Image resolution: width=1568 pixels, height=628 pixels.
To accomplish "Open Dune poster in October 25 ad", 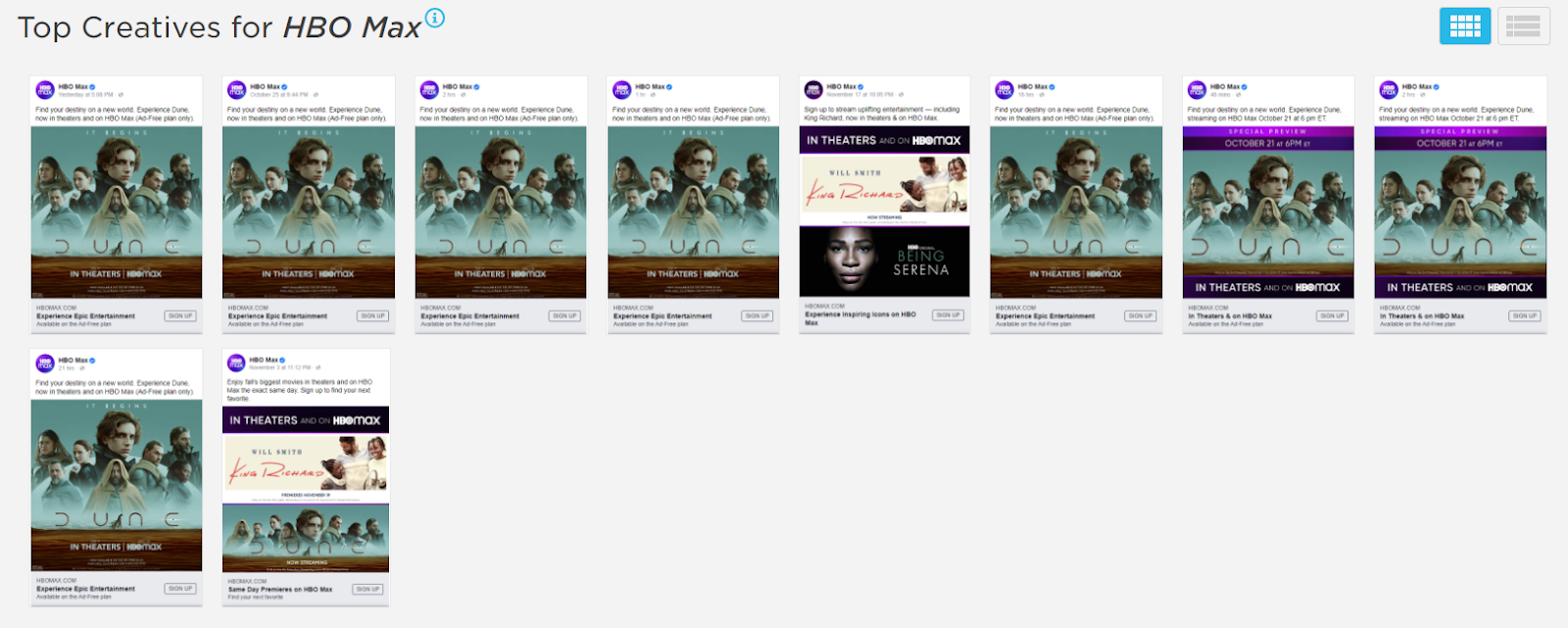I will [309, 212].
